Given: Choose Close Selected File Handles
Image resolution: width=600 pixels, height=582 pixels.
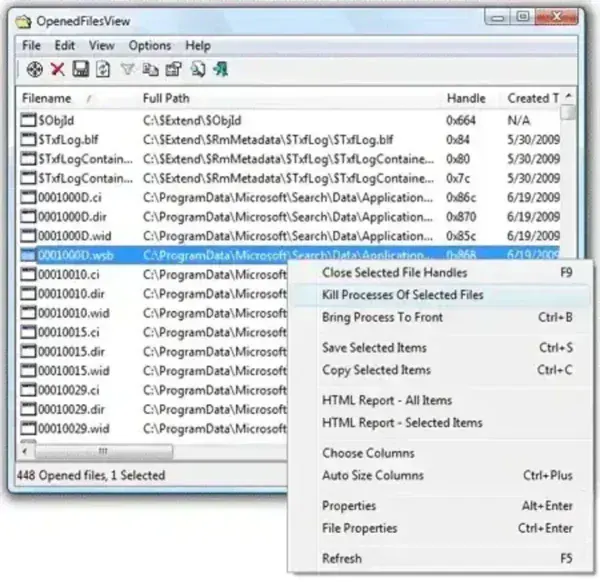Looking at the screenshot, I should point(440,273).
